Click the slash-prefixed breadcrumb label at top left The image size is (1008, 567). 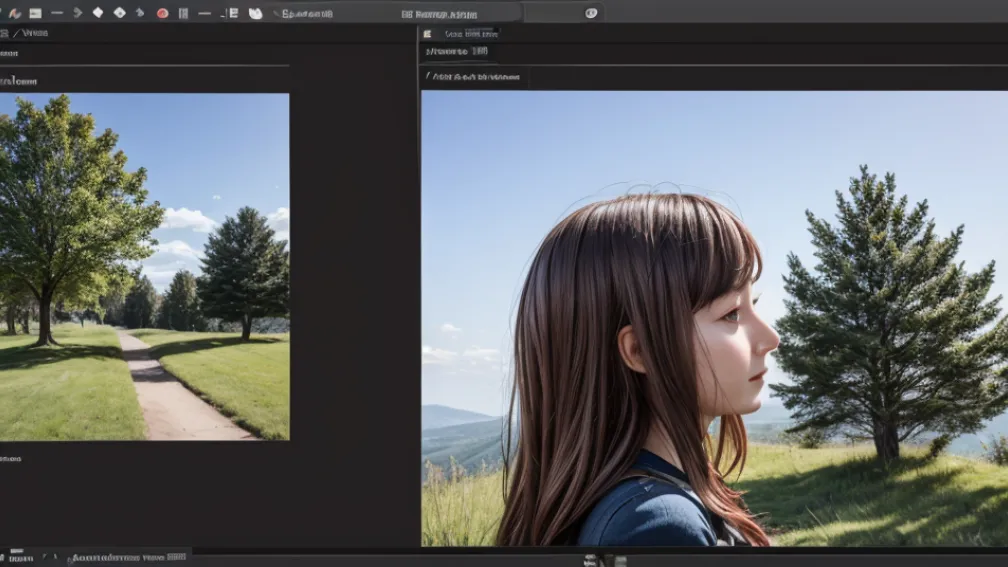coord(30,33)
